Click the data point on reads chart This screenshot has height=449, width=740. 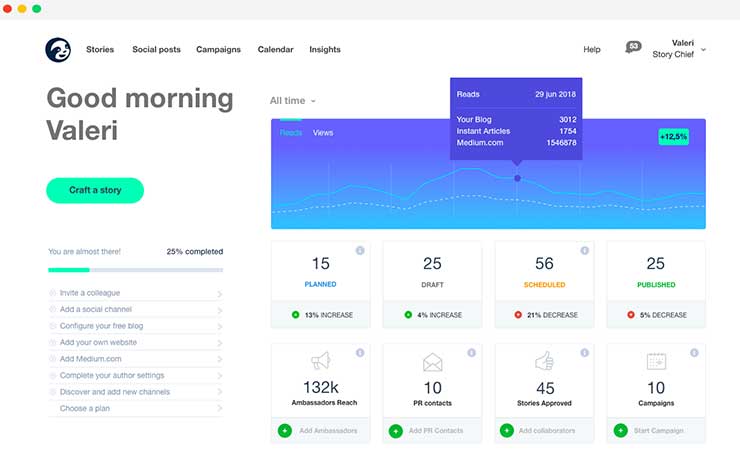[x=517, y=178]
